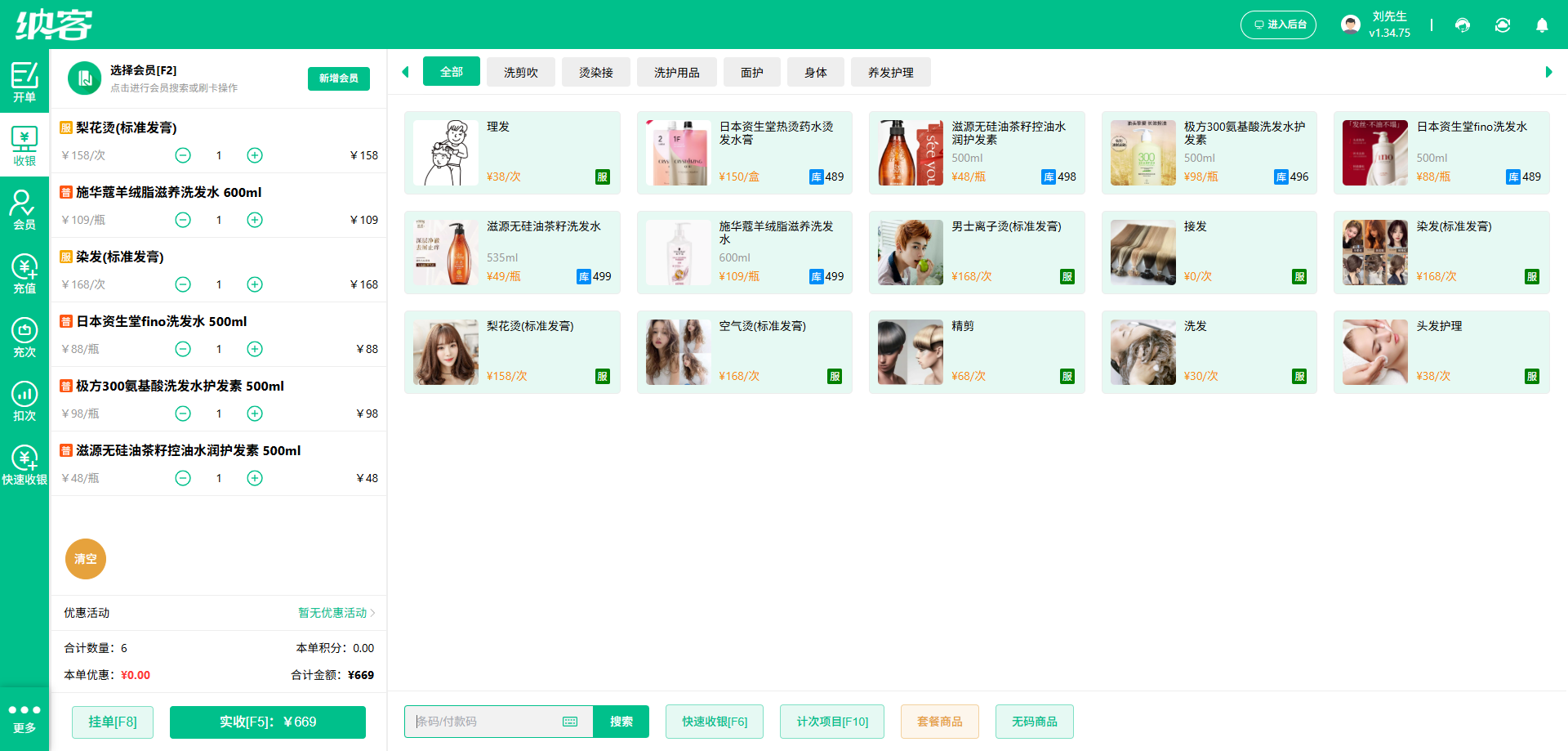
Task: Select the 全部 category tab
Action: (x=452, y=72)
